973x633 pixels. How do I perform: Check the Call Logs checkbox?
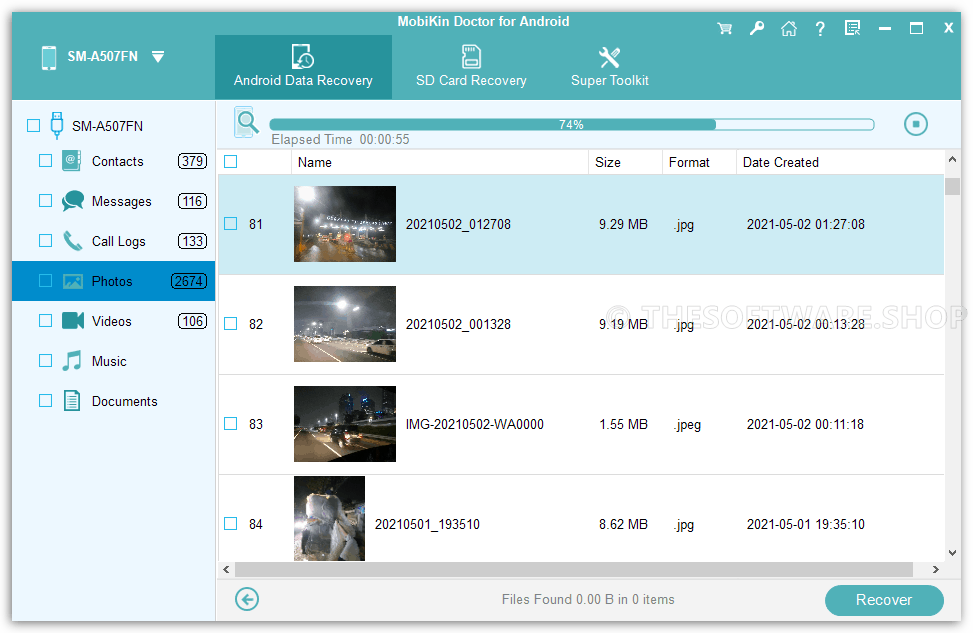tap(45, 241)
